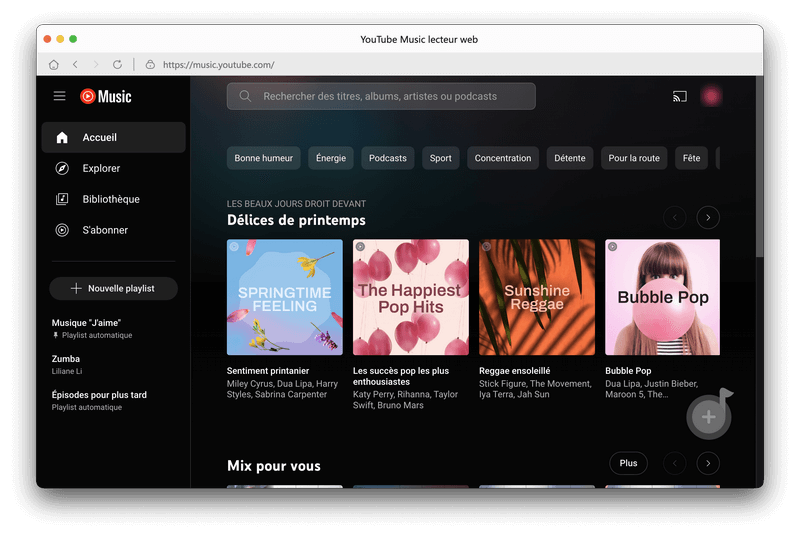Click the Plus button in Mix pour vous
The width and height of the screenshot is (800, 536).
[628, 463]
